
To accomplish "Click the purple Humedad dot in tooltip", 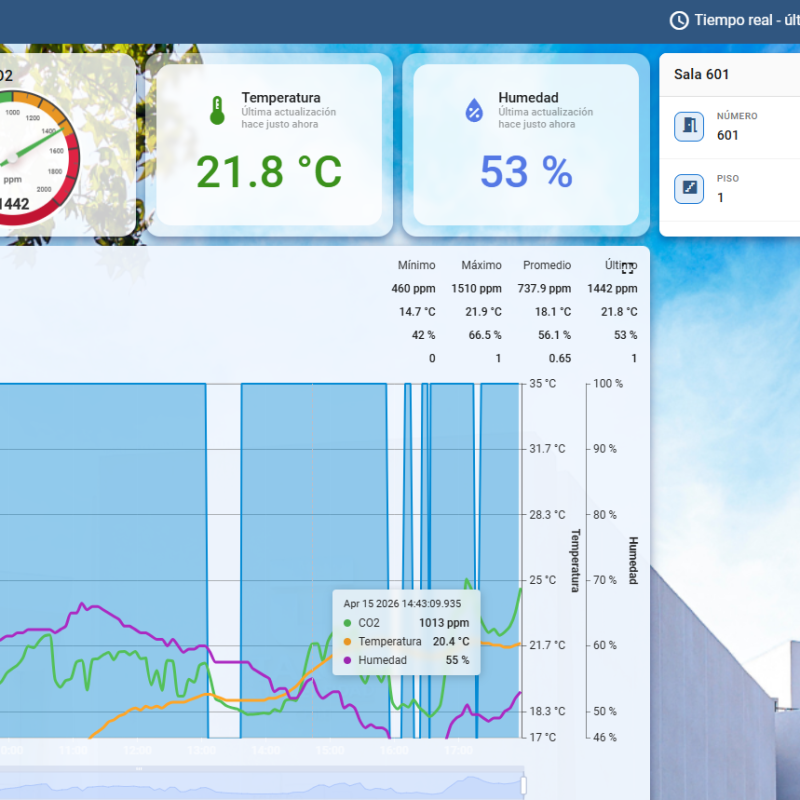I will [347, 661].
